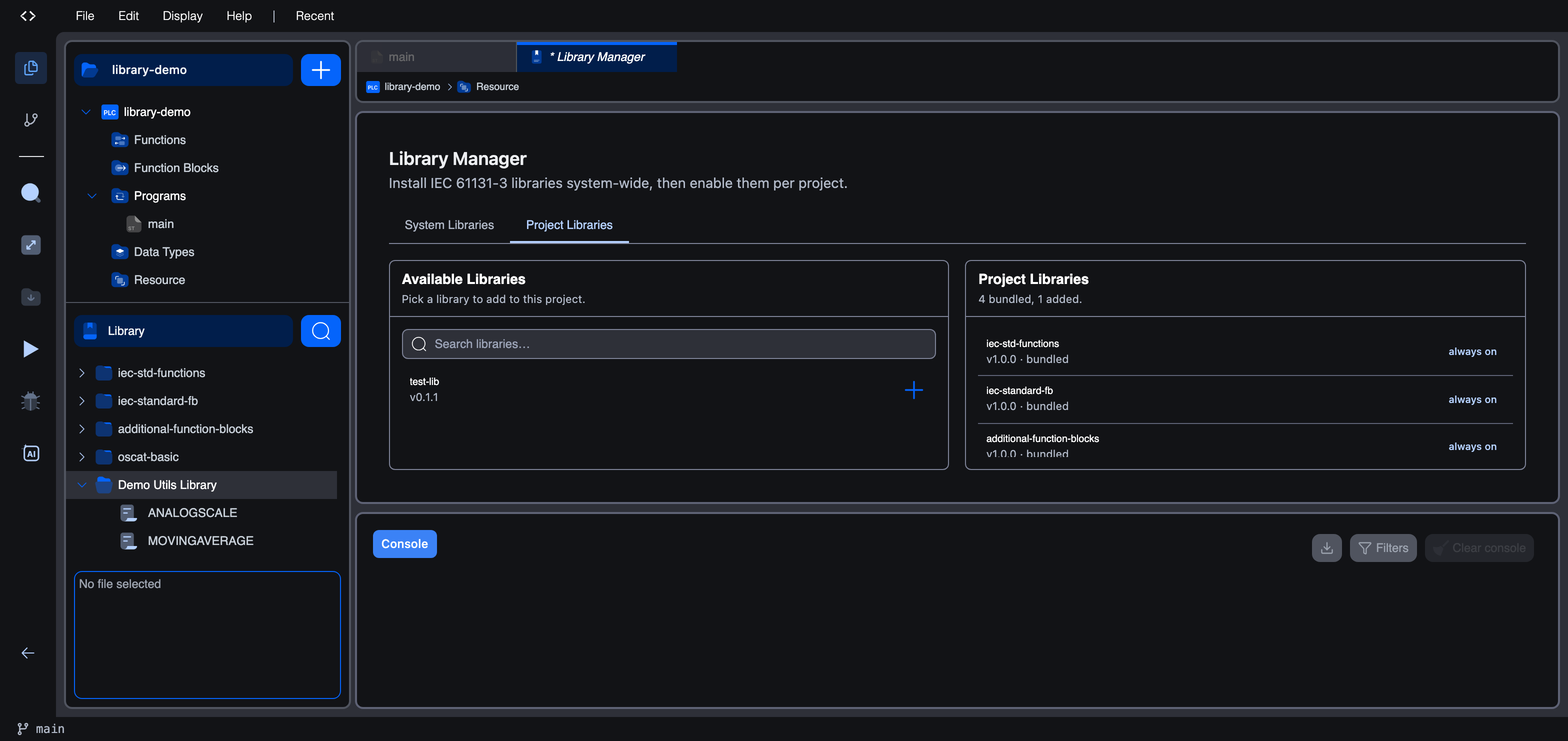Click the main ST file icon
The image size is (1568, 741).
134,224
